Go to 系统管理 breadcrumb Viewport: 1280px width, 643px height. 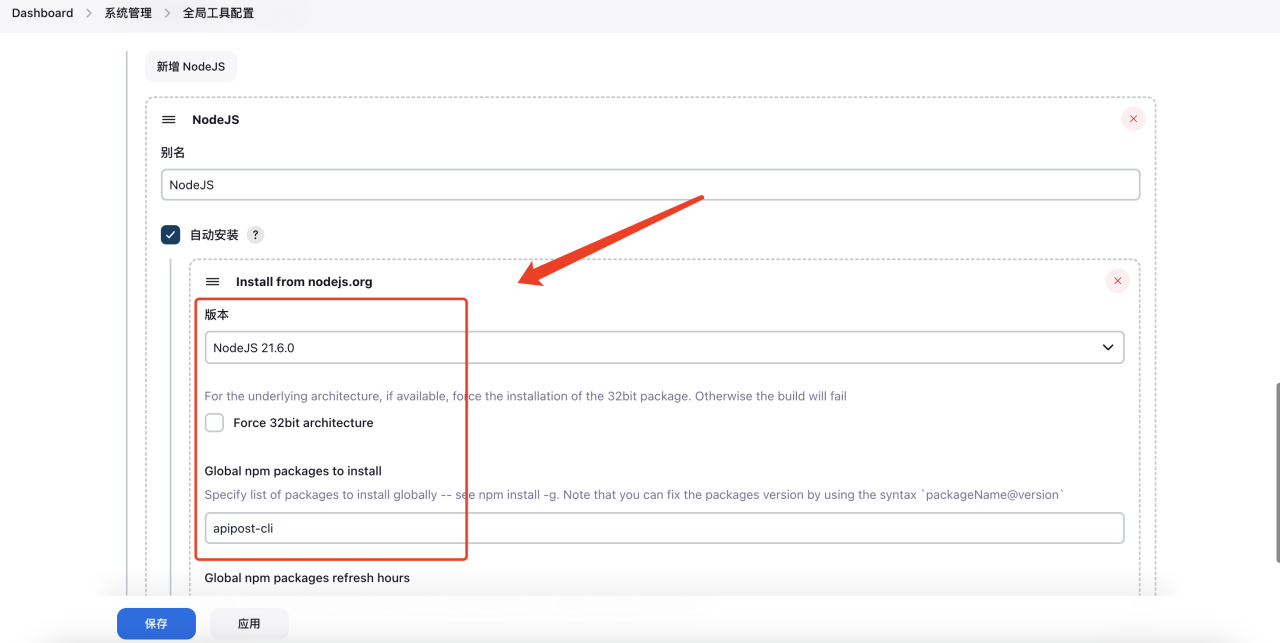tap(128, 13)
